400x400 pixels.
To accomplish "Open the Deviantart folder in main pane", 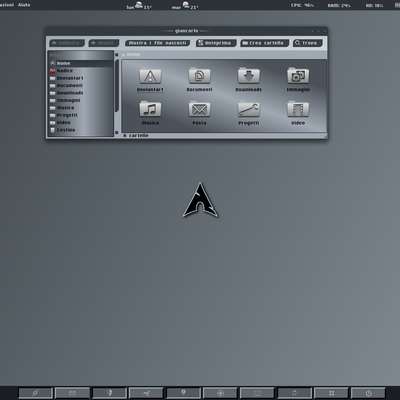I will (150, 80).
